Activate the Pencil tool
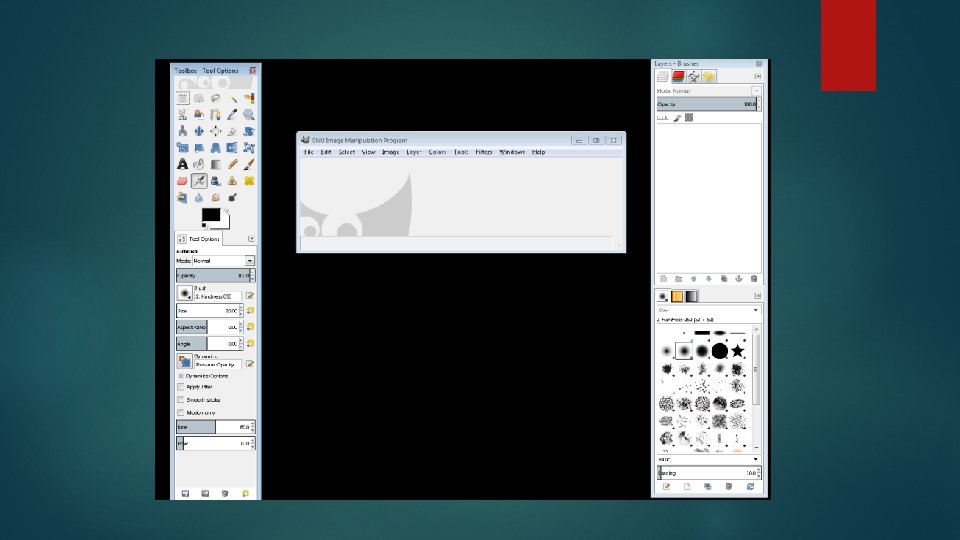The image size is (960, 540). [x=233, y=164]
